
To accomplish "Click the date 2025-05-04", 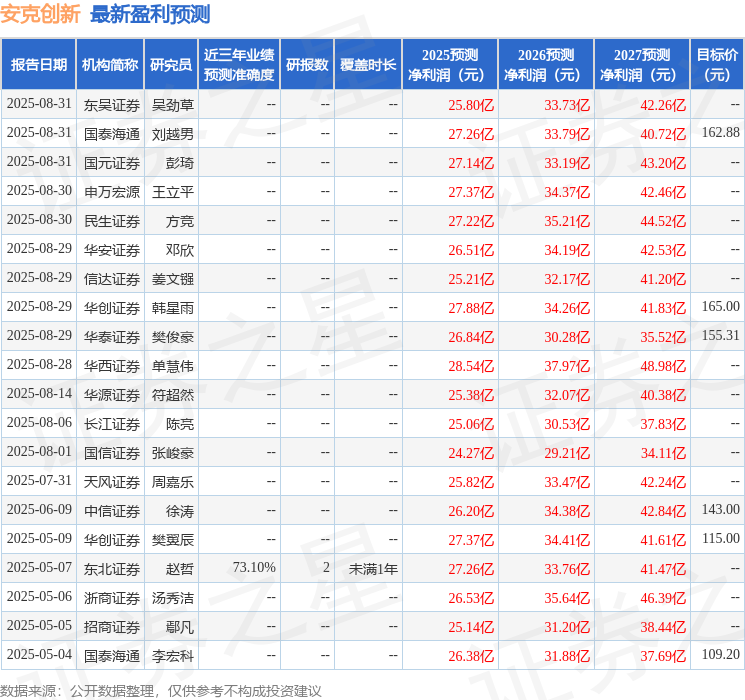I will click(39, 654).
